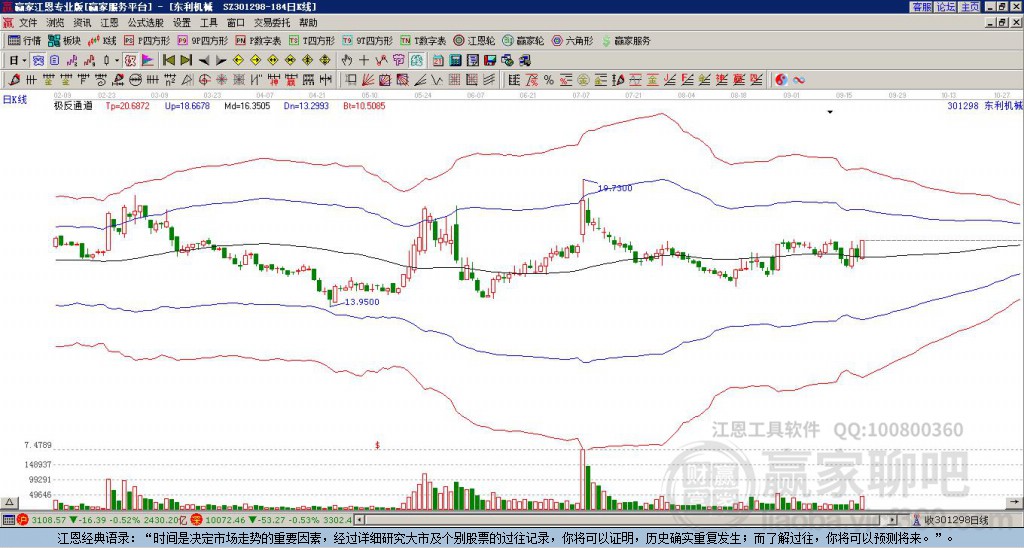Jump to last bar with green skip-forward arrow
Viewport: 1024px width, 548px height.
pyautogui.click(x=186, y=61)
